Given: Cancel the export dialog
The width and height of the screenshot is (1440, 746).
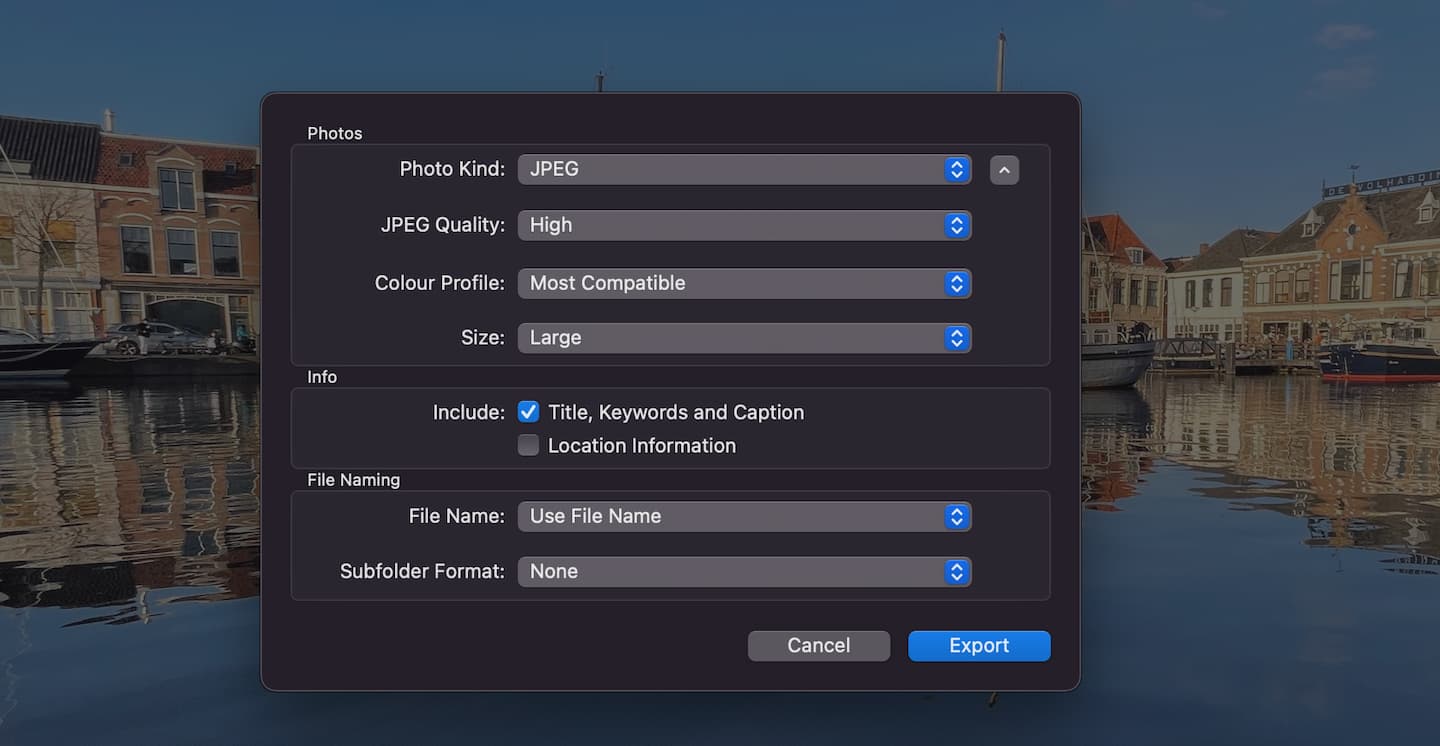Looking at the screenshot, I should [x=818, y=645].
